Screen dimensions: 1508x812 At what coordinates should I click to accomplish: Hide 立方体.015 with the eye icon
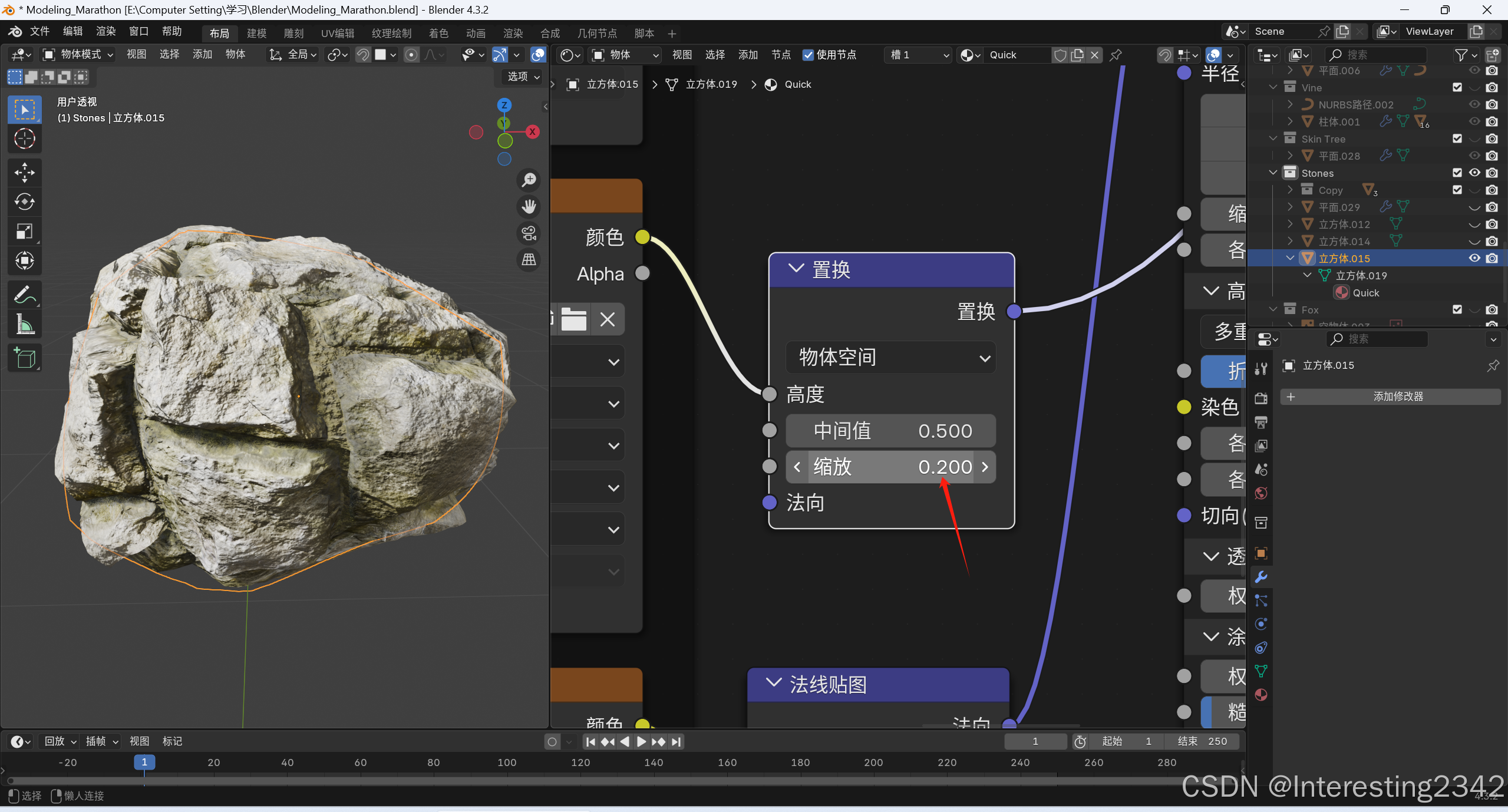[1474, 258]
